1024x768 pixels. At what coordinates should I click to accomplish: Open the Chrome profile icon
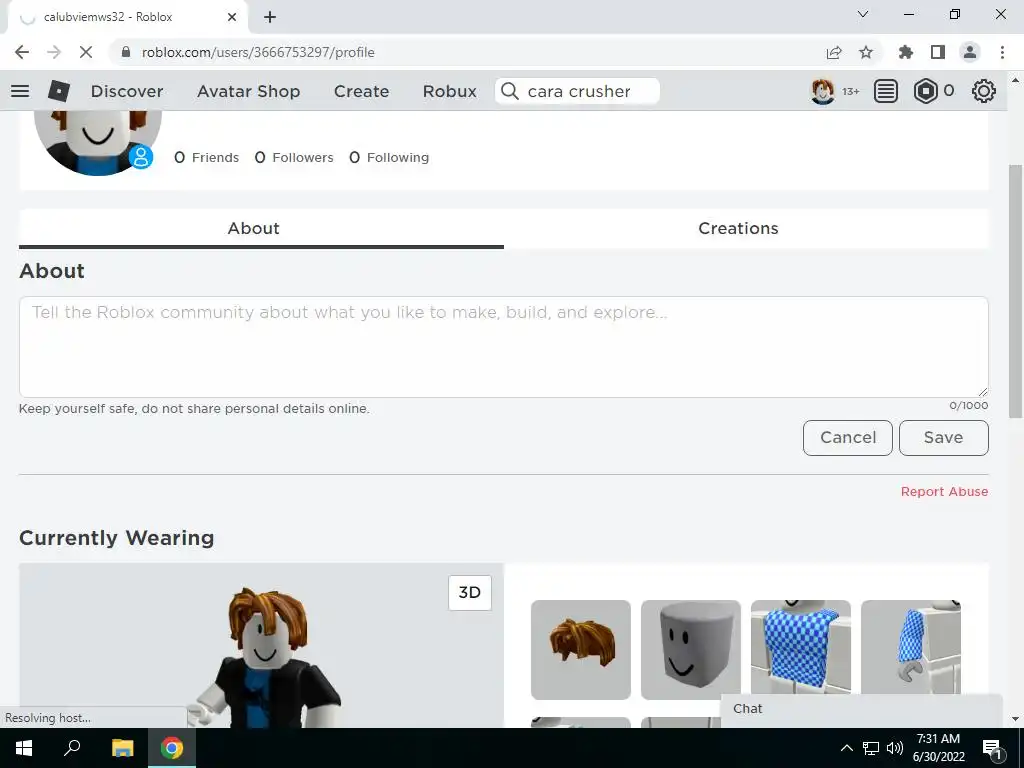coord(970,52)
